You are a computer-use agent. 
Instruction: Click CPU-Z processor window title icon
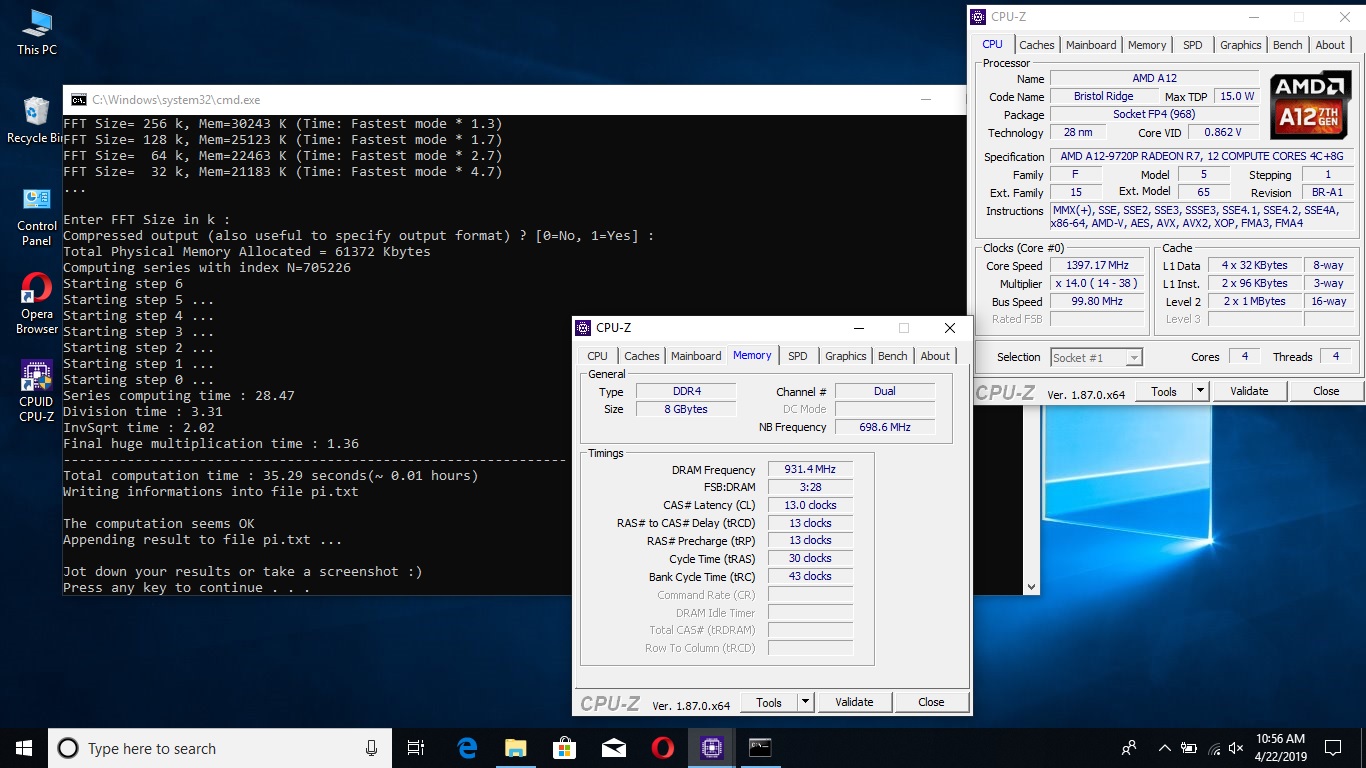point(978,16)
